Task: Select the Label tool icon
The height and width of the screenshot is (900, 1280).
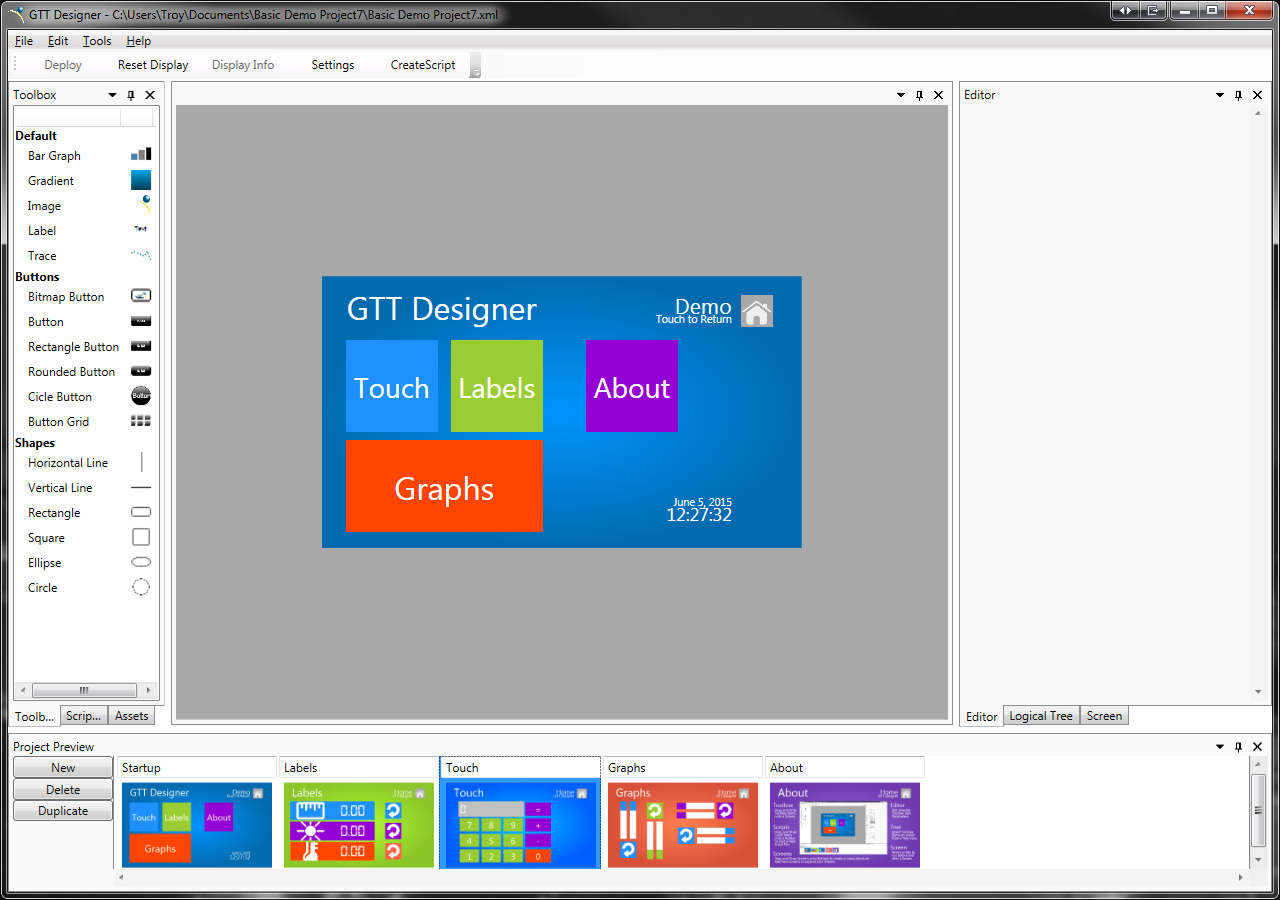Action: [141, 230]
